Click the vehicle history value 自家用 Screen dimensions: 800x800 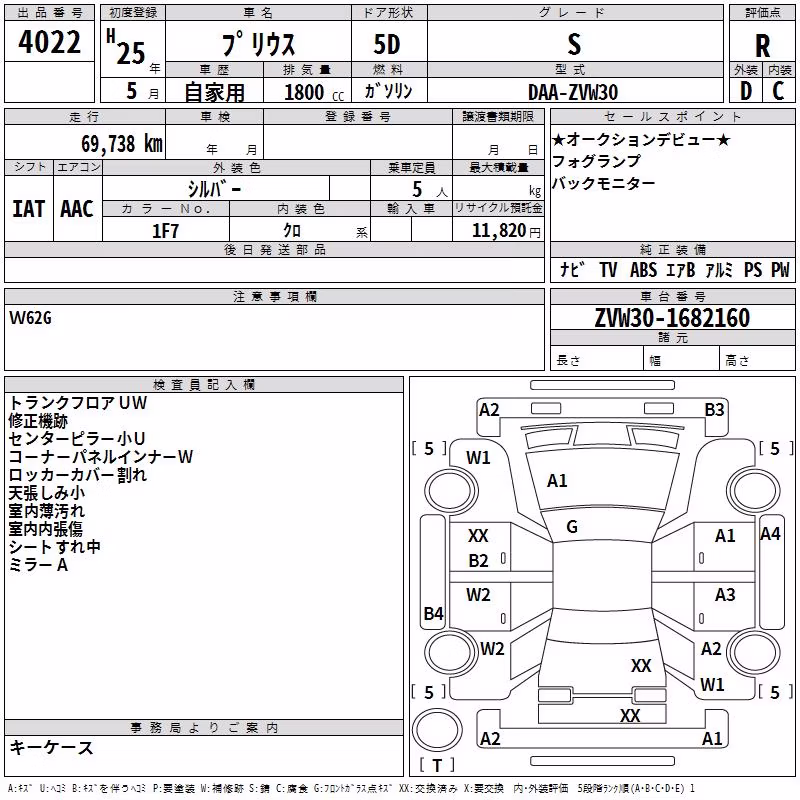[214, 92]
